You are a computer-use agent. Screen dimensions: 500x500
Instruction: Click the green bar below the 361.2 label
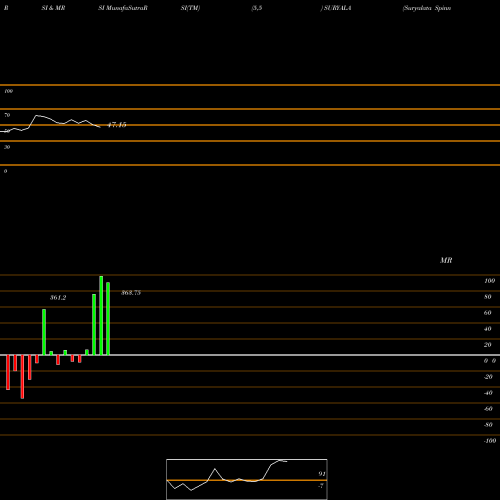coord(44,332)
